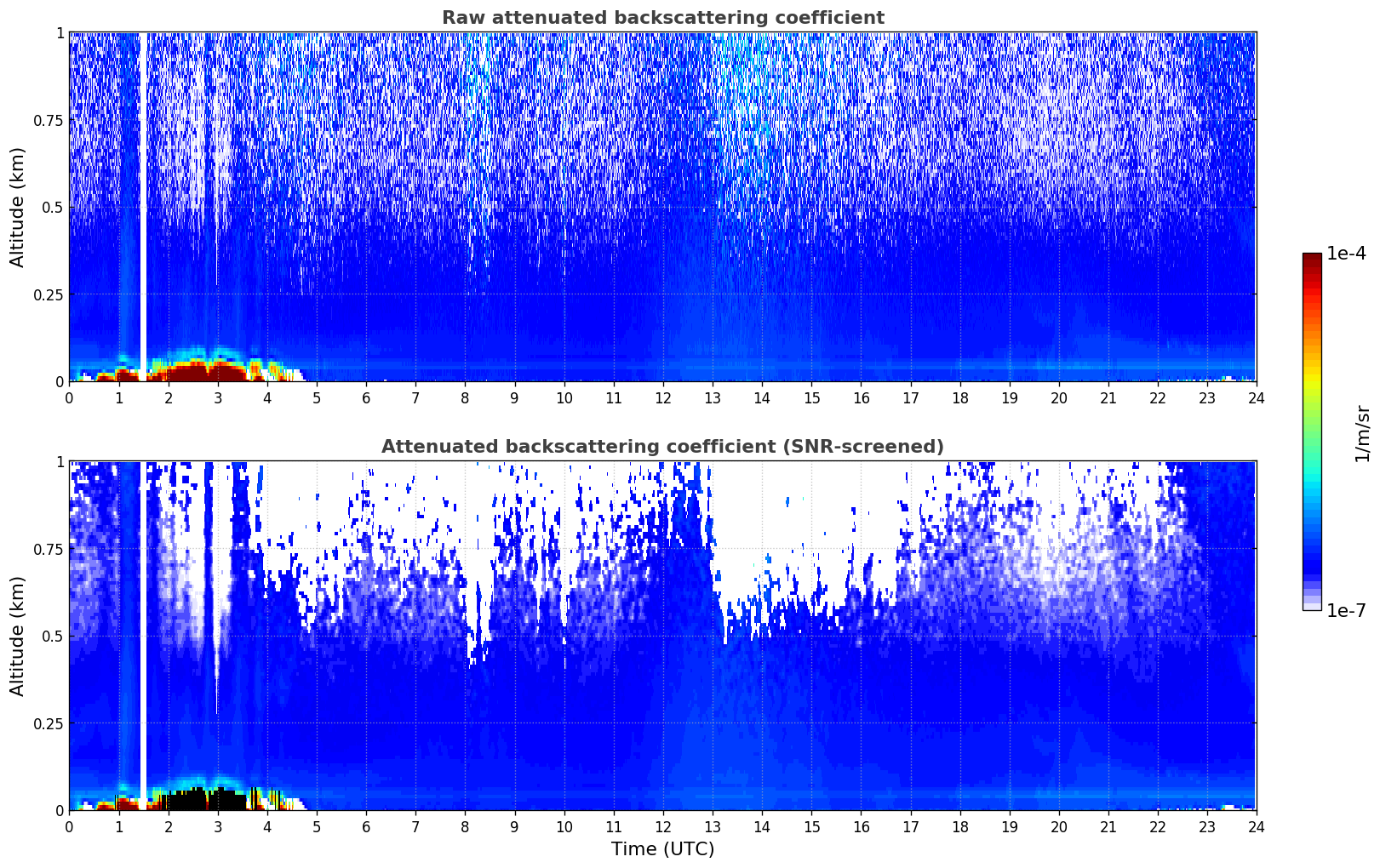Click hour 21 tick under the top plot
The height and width of the screenshot is (868, 1380).
[1108, 397]
